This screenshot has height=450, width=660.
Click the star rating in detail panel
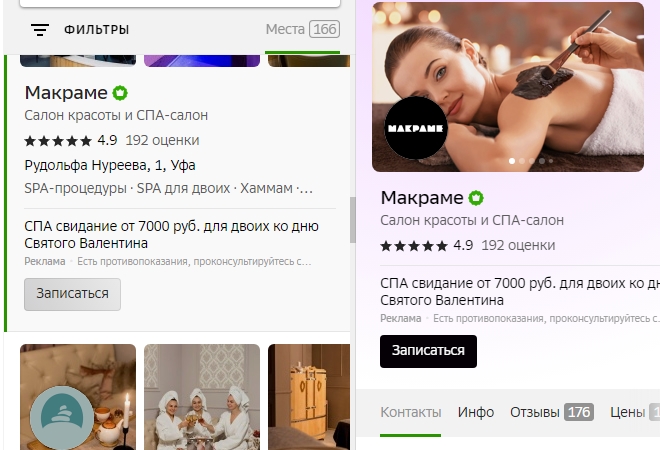coord(414,245)
